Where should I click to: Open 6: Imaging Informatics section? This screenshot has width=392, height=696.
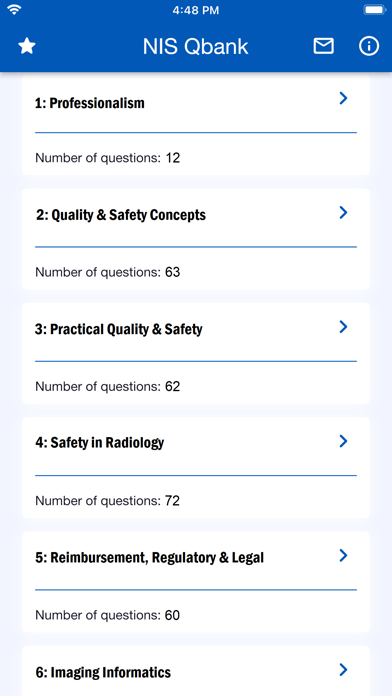103,672
